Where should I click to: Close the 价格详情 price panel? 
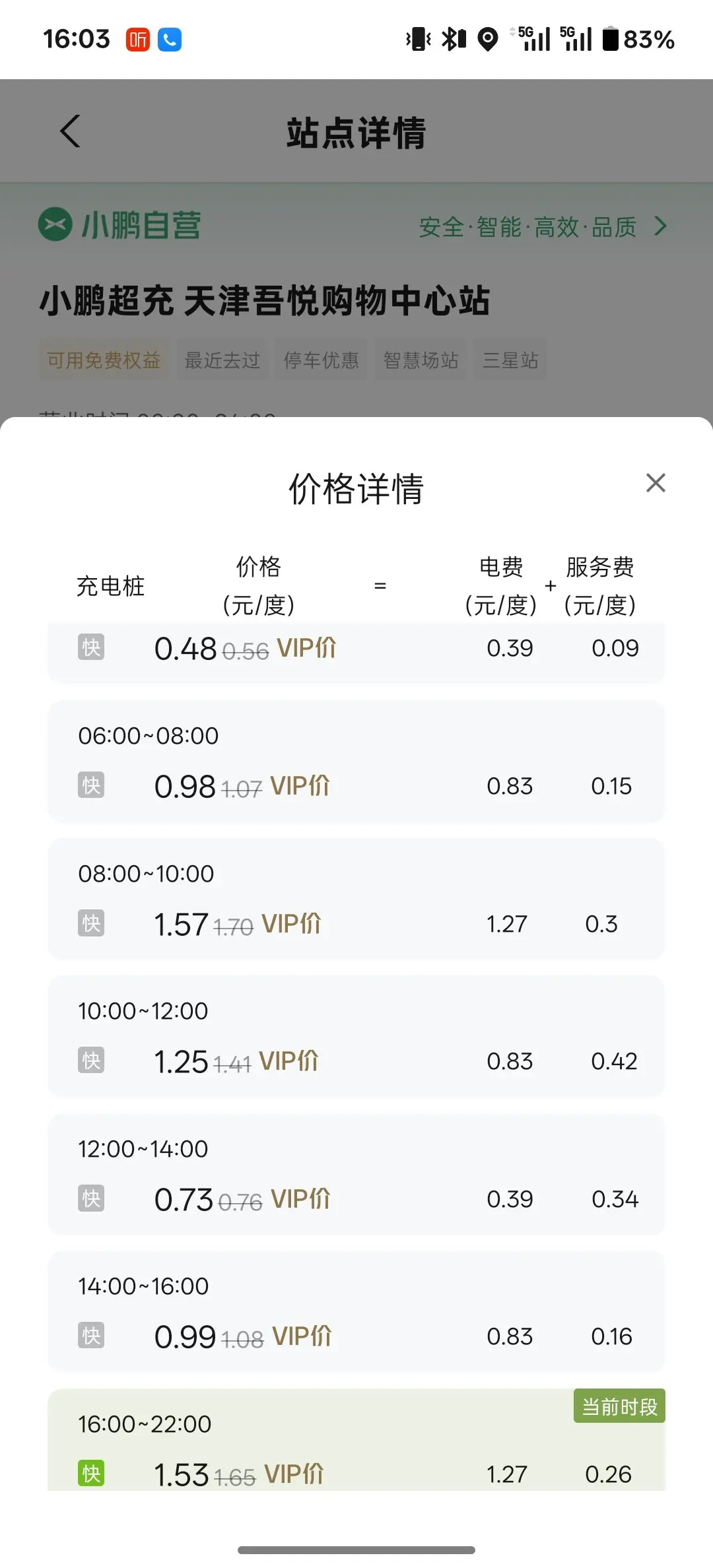point(656,483)
